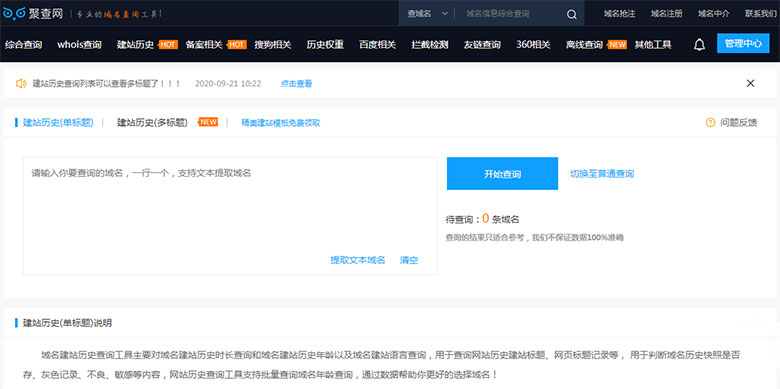Image resolution: width=780 pixels, height=389 pixels.
Task: Click the 问题反馈 link text
Action: (739, 122)
